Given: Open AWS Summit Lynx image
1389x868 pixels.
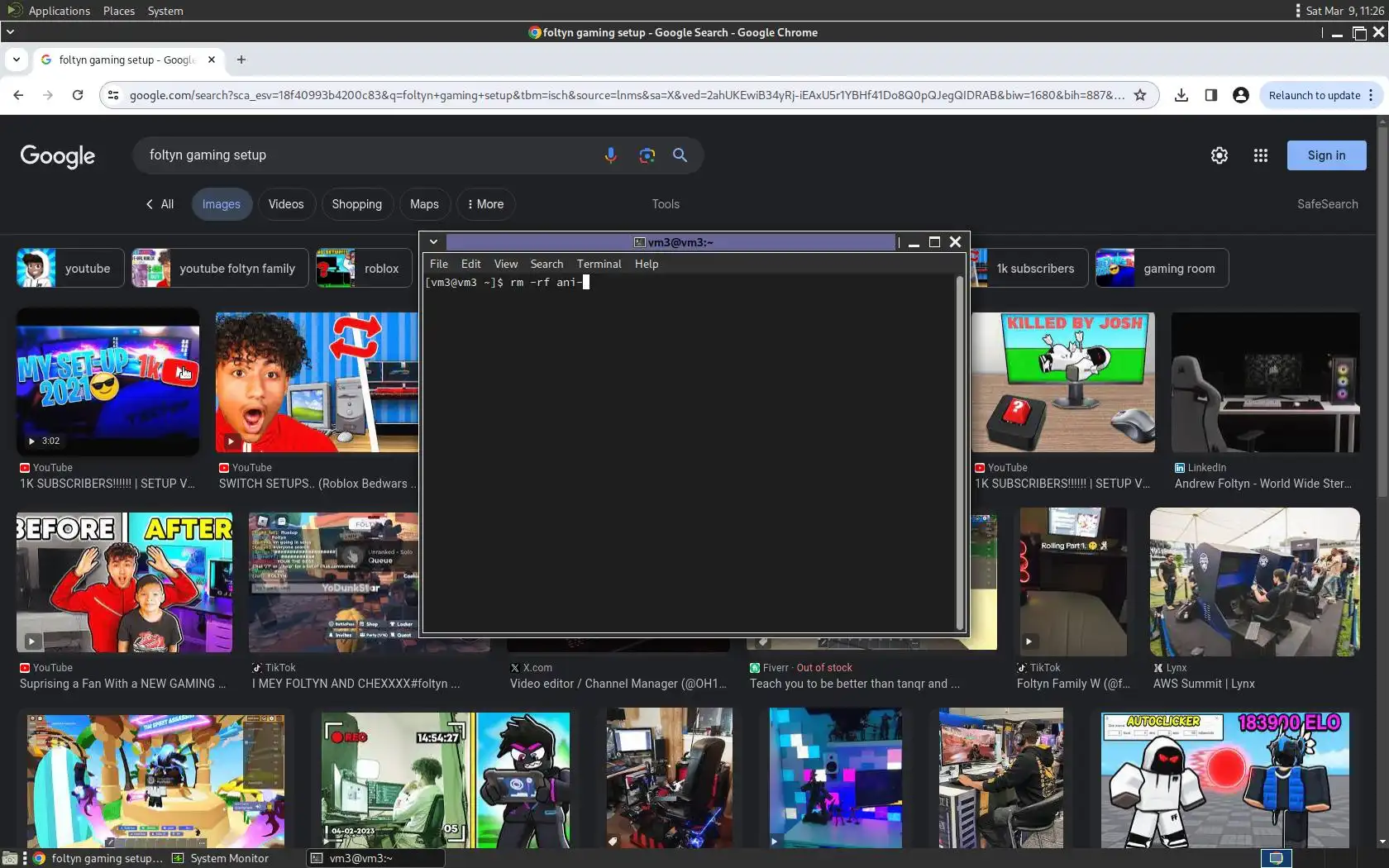Looking at the screenshot, I should click(1254, 582).
